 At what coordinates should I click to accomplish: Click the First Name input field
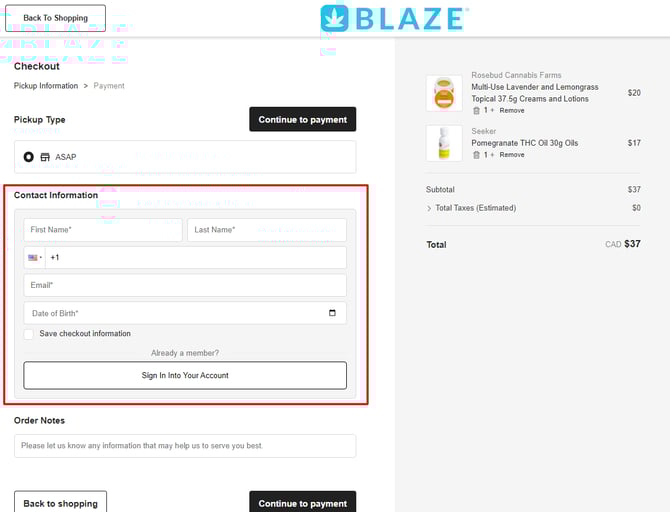pyautogui.click(x=102, y=230)
